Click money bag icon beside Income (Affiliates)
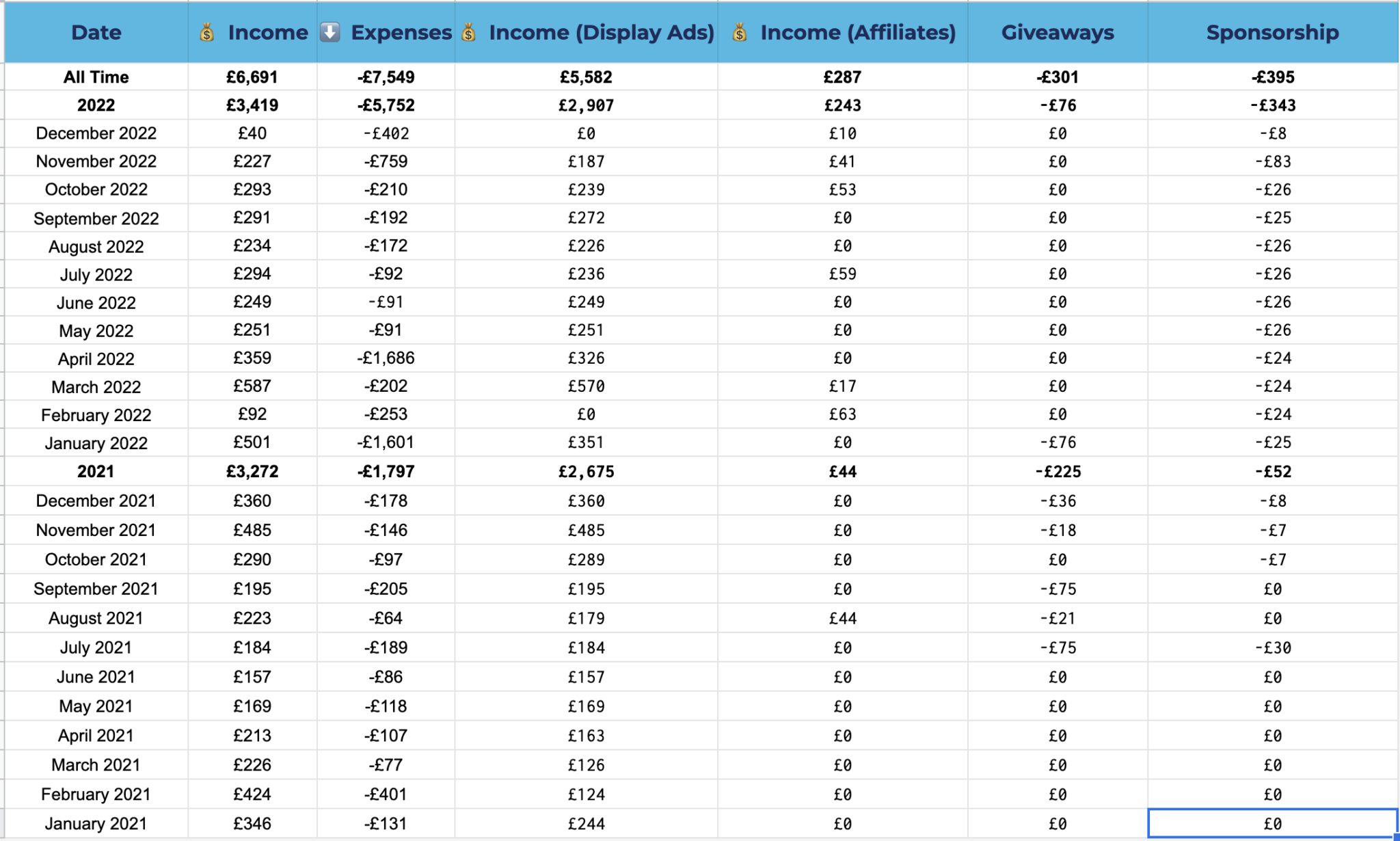Screen dimensions: 1400x841 pyautogui.click(x=740, y=32)
